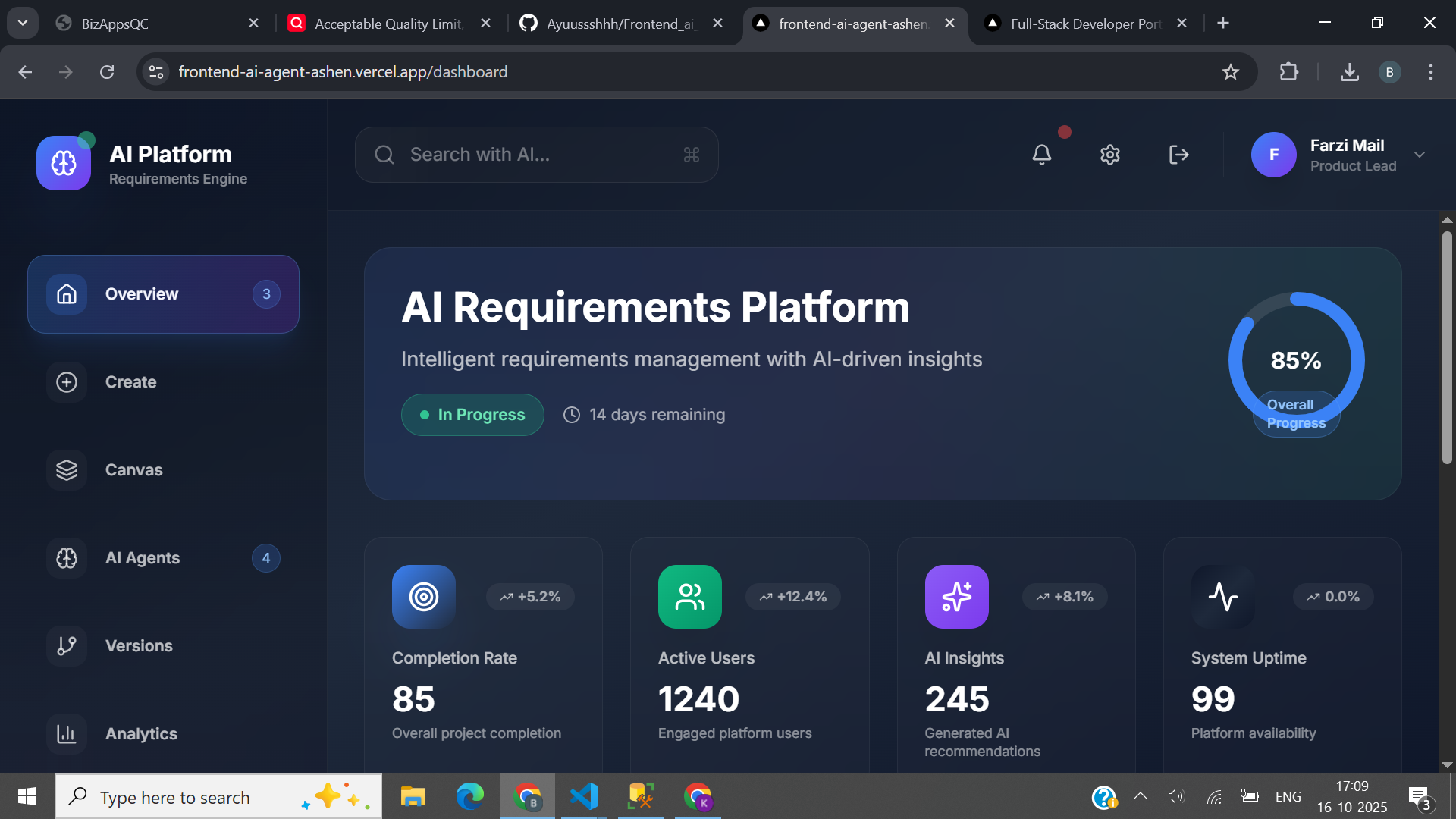The height and width of the screenshot is (819, 1456).
Task: Select the System Uptime pulse icon
Action: pyautogui.click(x=1222, y=597)
